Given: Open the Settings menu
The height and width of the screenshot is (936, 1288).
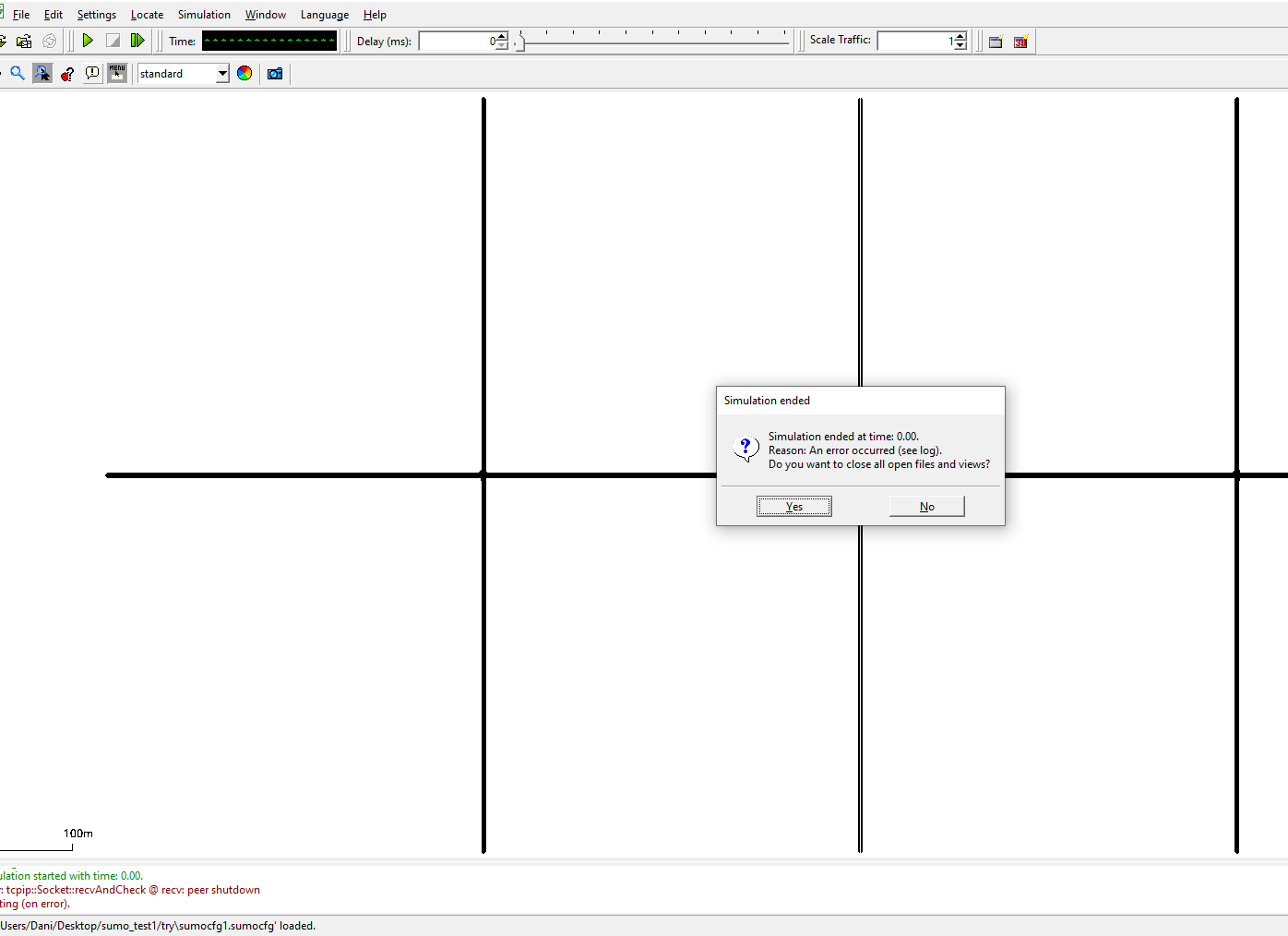Looking at the screenshot, I should coord(97,15).
